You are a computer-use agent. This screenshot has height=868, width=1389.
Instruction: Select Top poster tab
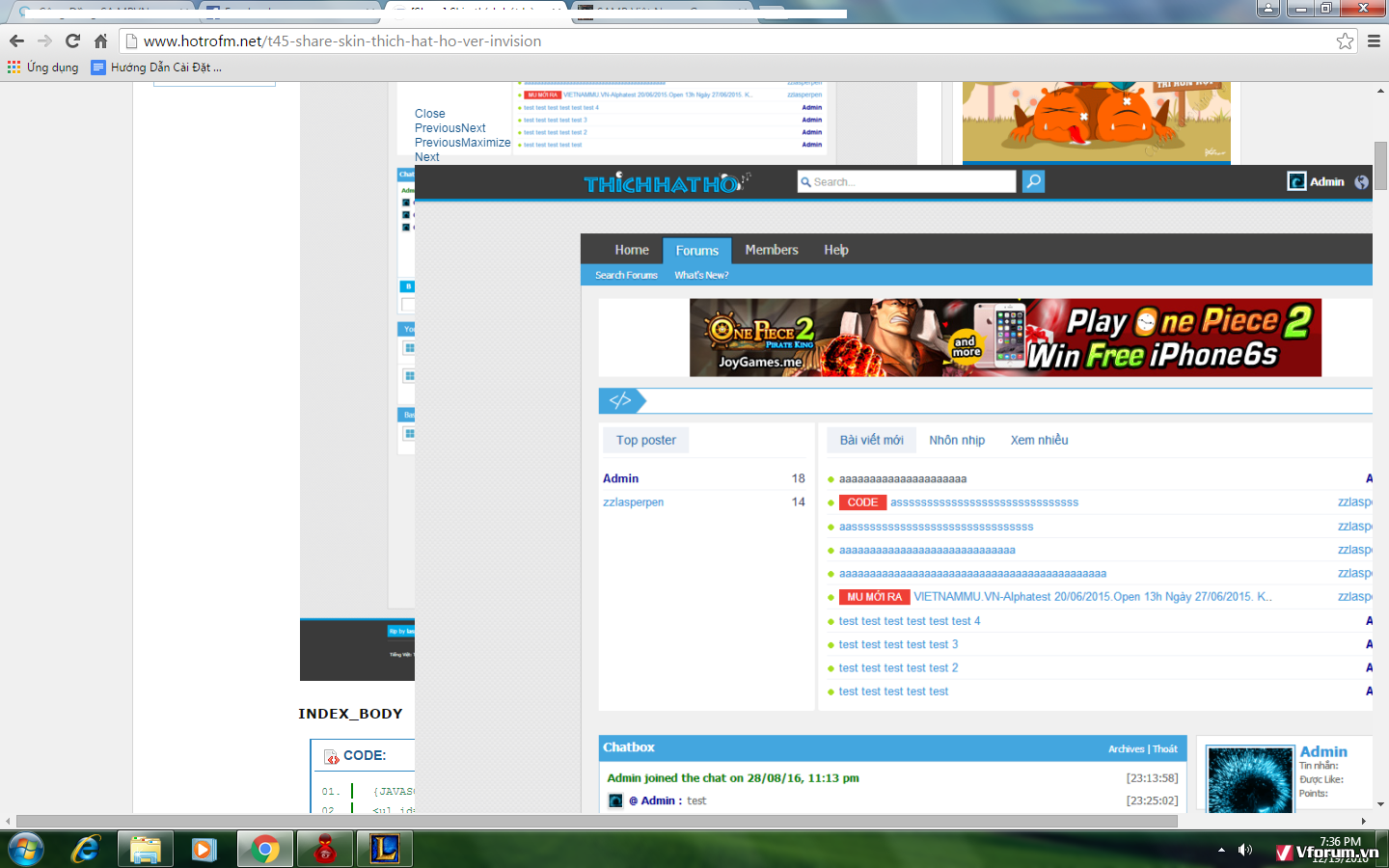pyautogui.click(x=645, y=440)
